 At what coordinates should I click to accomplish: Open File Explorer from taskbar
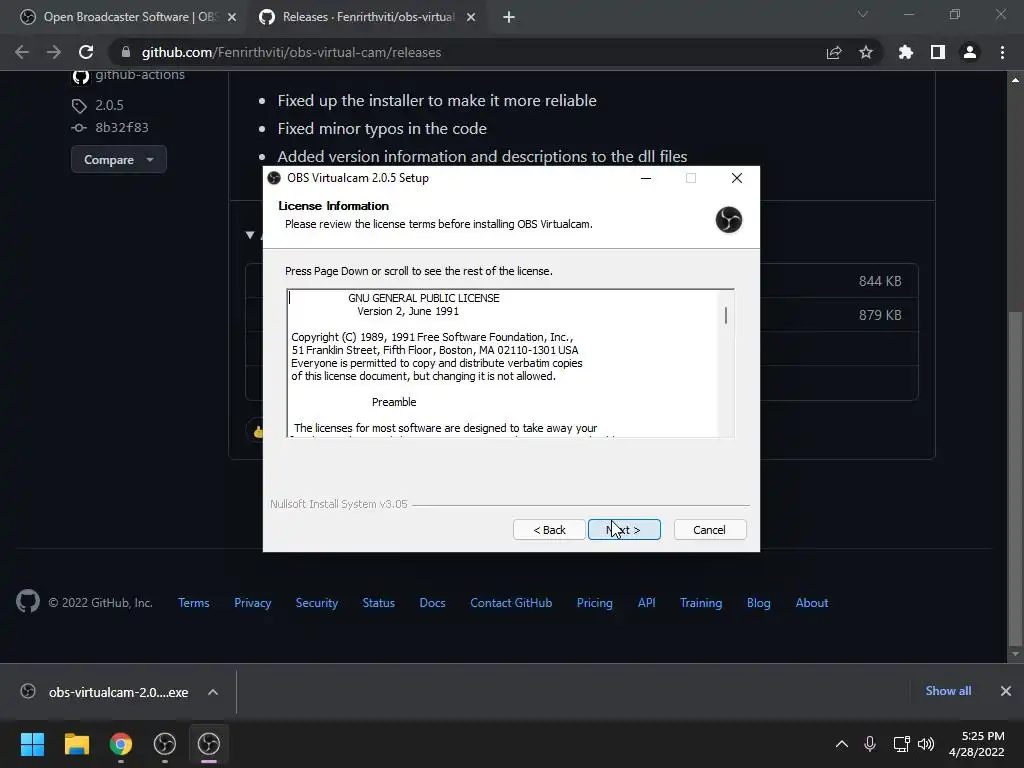coord(76,744)
